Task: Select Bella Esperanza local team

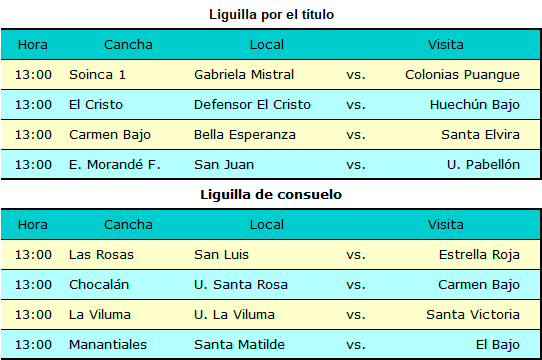Action: [245, 135]
